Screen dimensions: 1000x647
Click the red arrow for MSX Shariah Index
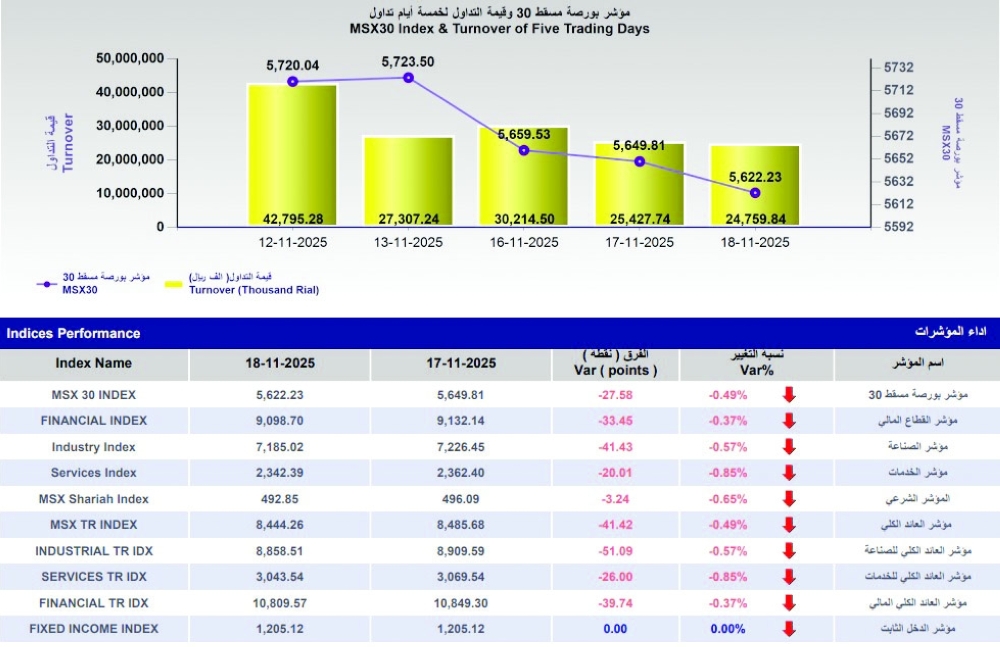pos(789,499)
